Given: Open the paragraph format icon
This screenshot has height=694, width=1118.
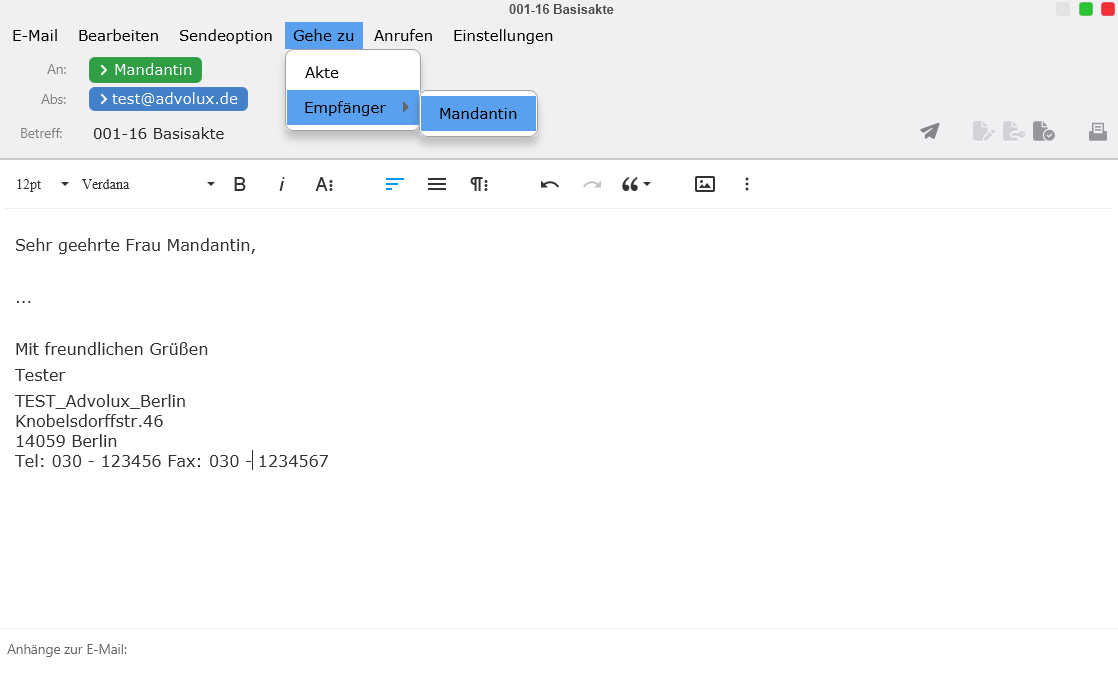Looking at the screenshot, I should [x=479, y=184].
